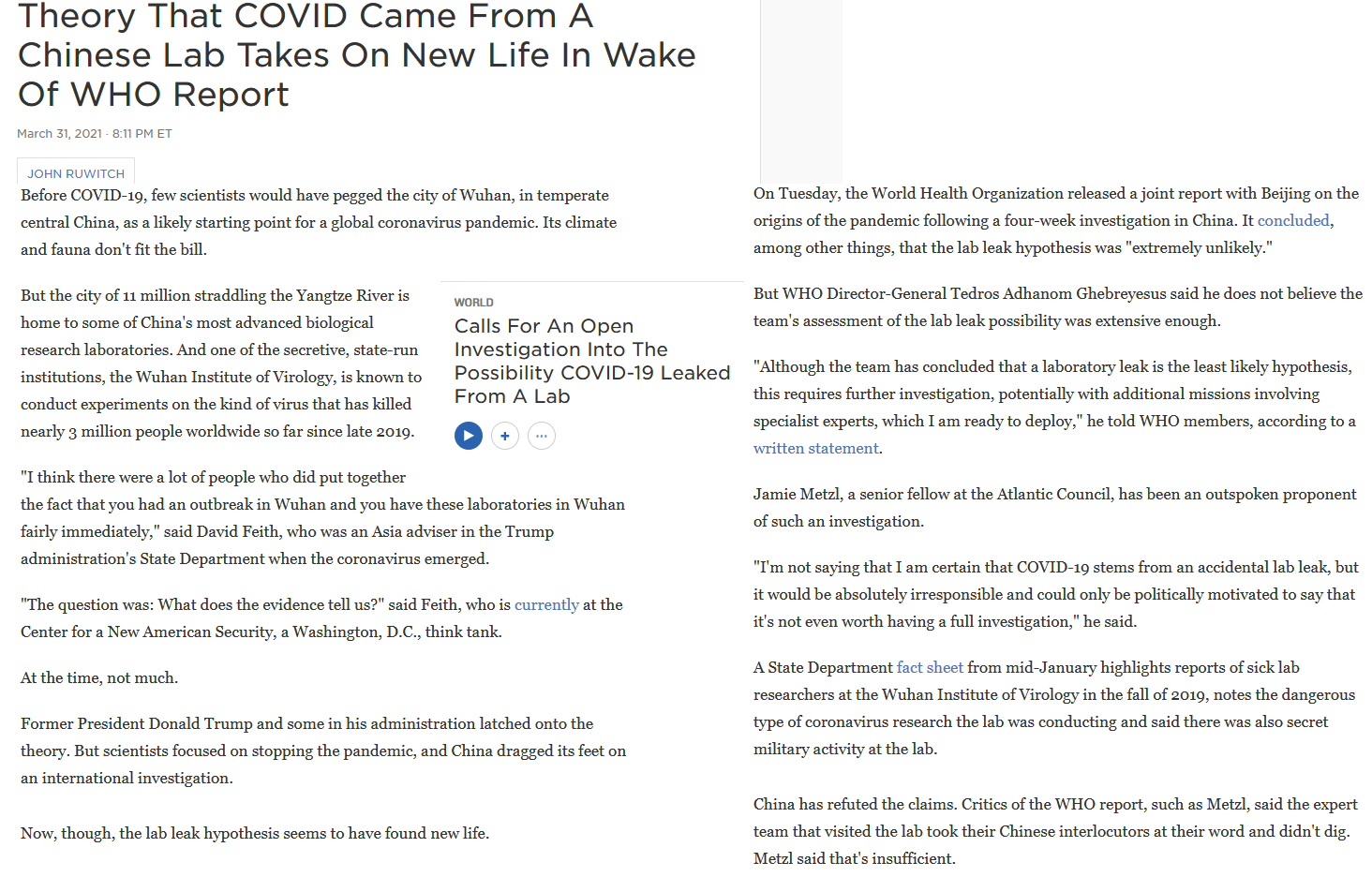Click paragraph beginning 'Jamie Metzl, a senior fellow'

click(x=1055, y=507)
